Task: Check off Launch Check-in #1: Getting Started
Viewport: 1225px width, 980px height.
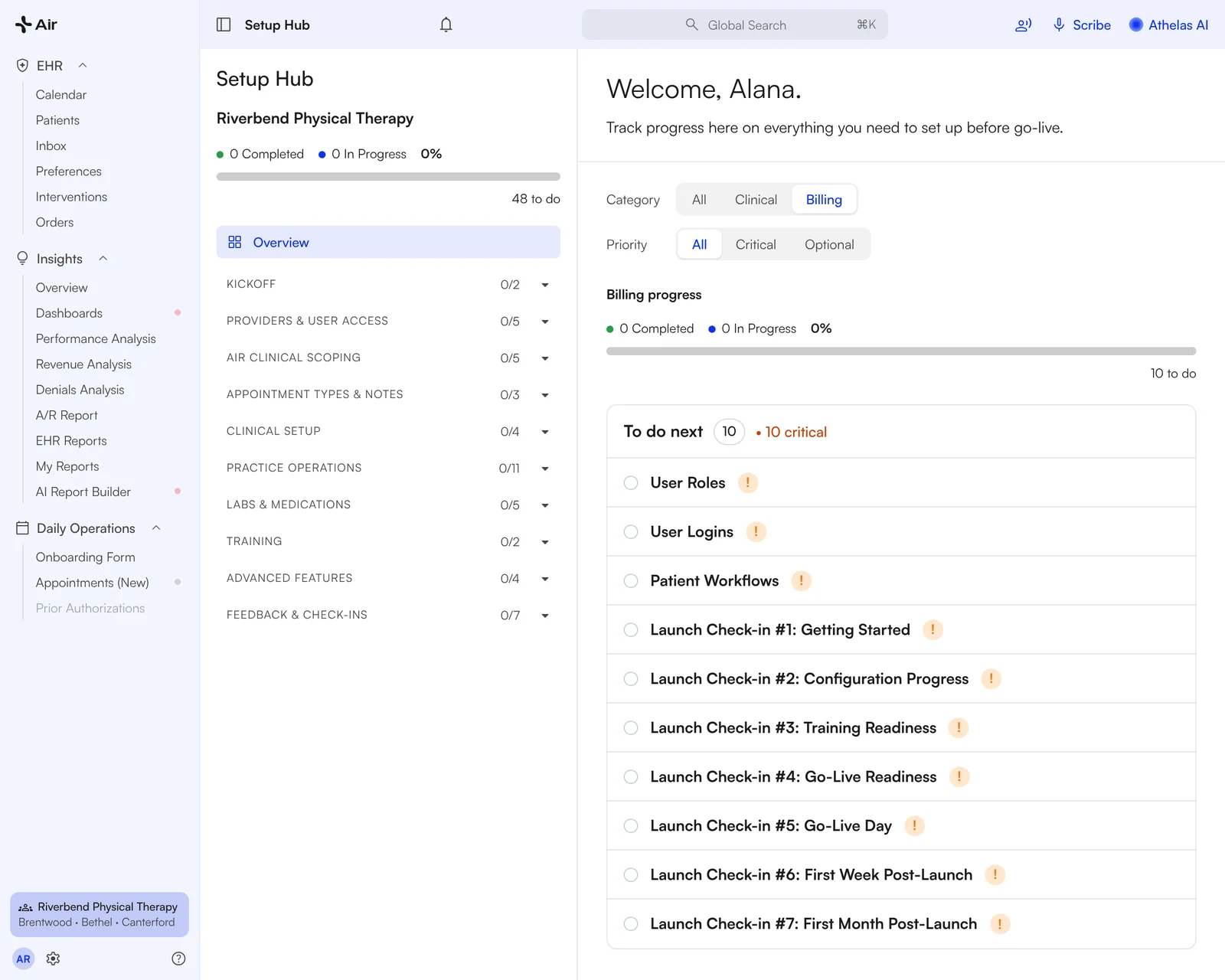Action: [x=631, y=629]
